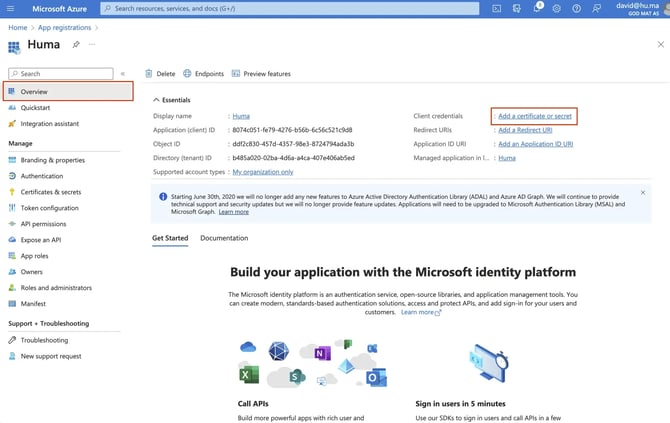Open the help question mark icon
The image size is (670, 423).
point(576,9)
